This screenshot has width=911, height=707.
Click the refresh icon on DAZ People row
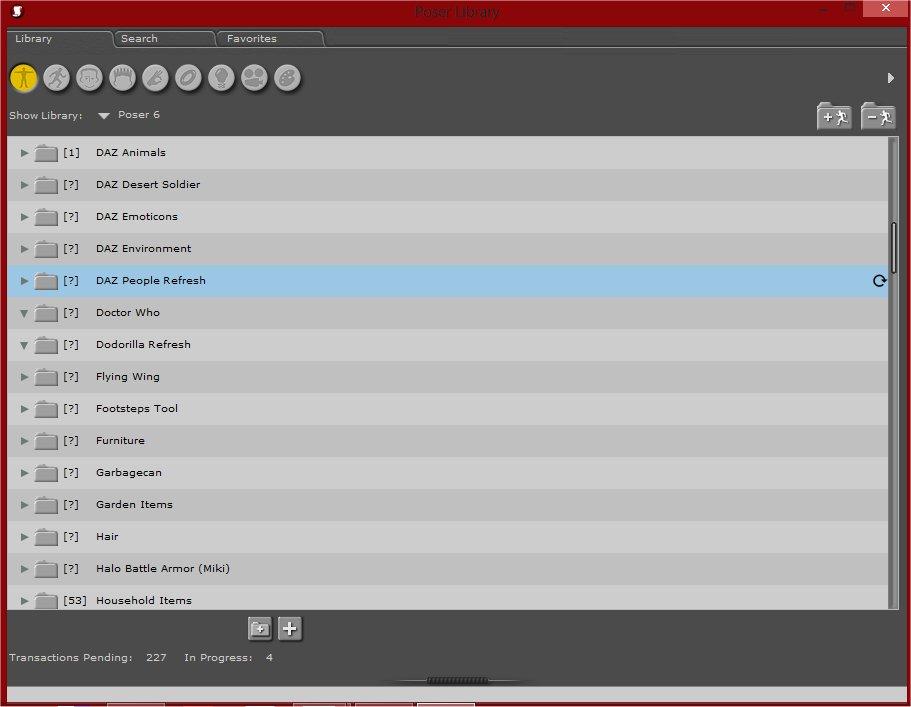tap(880, 281)
